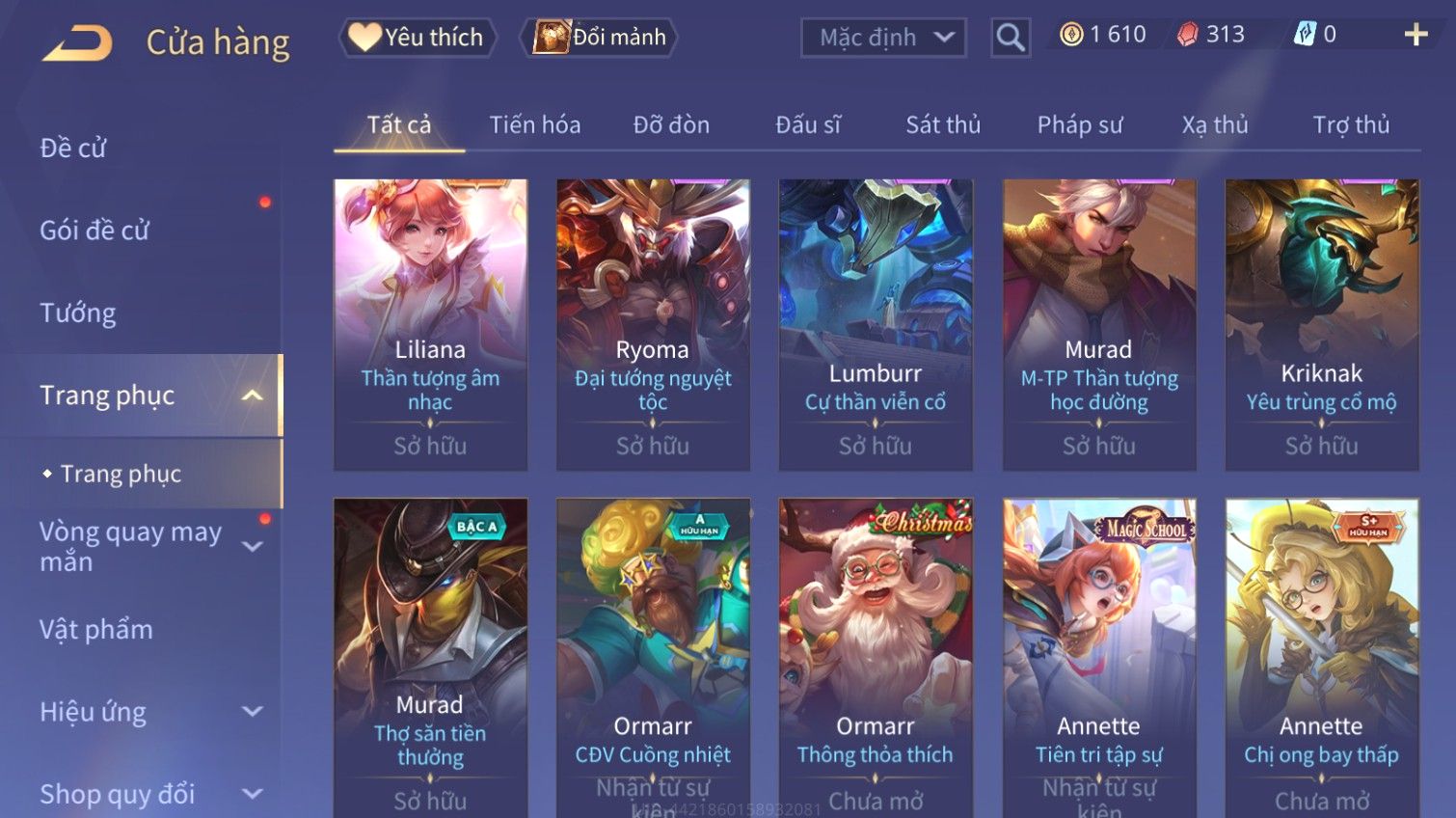Open the search magnifier icon
The image size is (1456, 818).
pos(1010,38)
